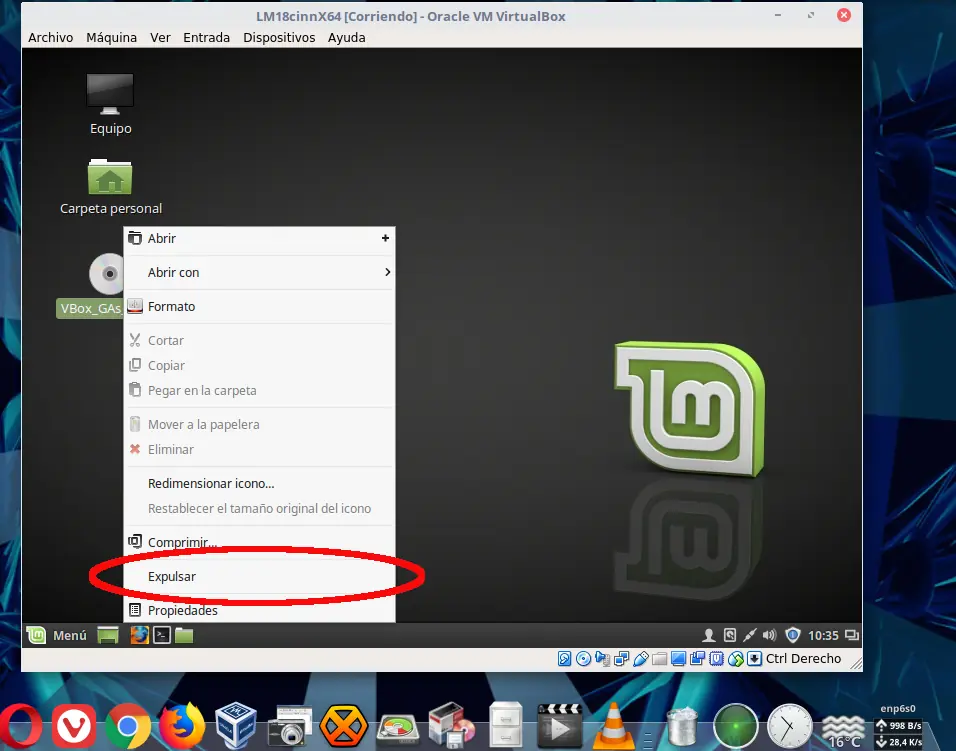Click the window list applet in Mint panel
This screenshot has width=956, height=751.
852,635
